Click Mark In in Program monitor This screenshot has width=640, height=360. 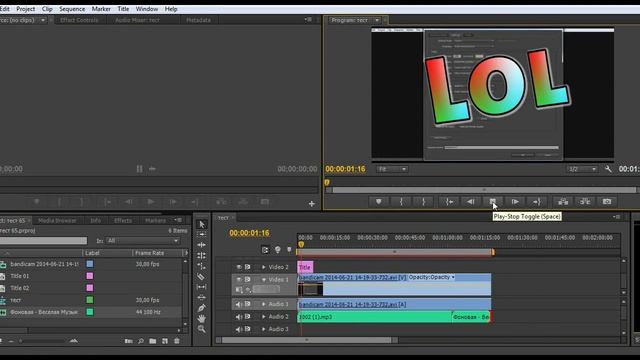(x=401, y=202)
